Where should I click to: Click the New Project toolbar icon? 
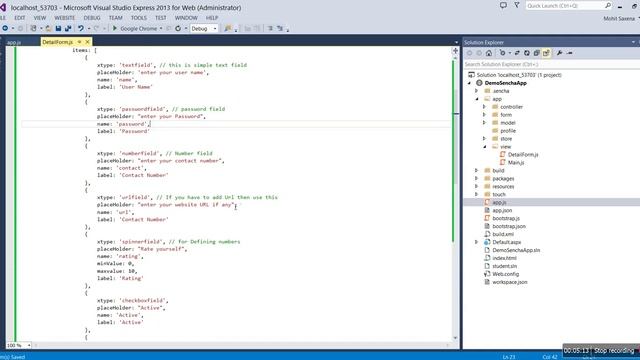(33, 28)
